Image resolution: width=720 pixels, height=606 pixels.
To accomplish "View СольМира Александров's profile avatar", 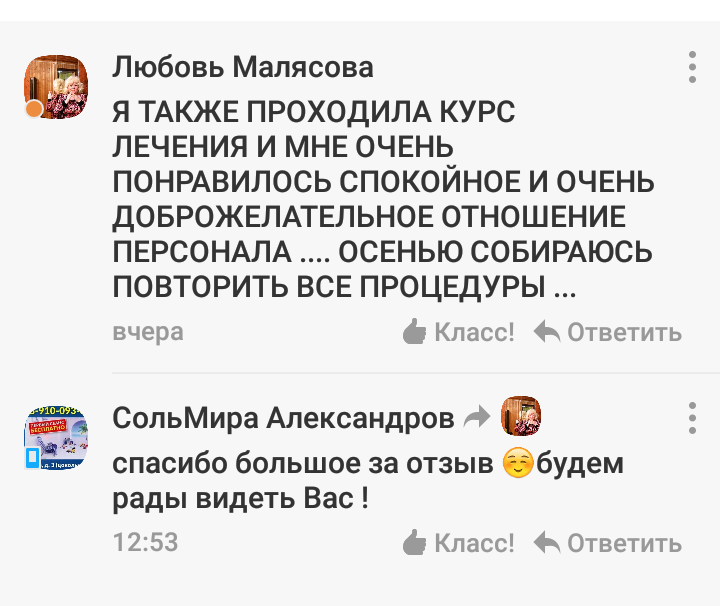I will point(56,438).
